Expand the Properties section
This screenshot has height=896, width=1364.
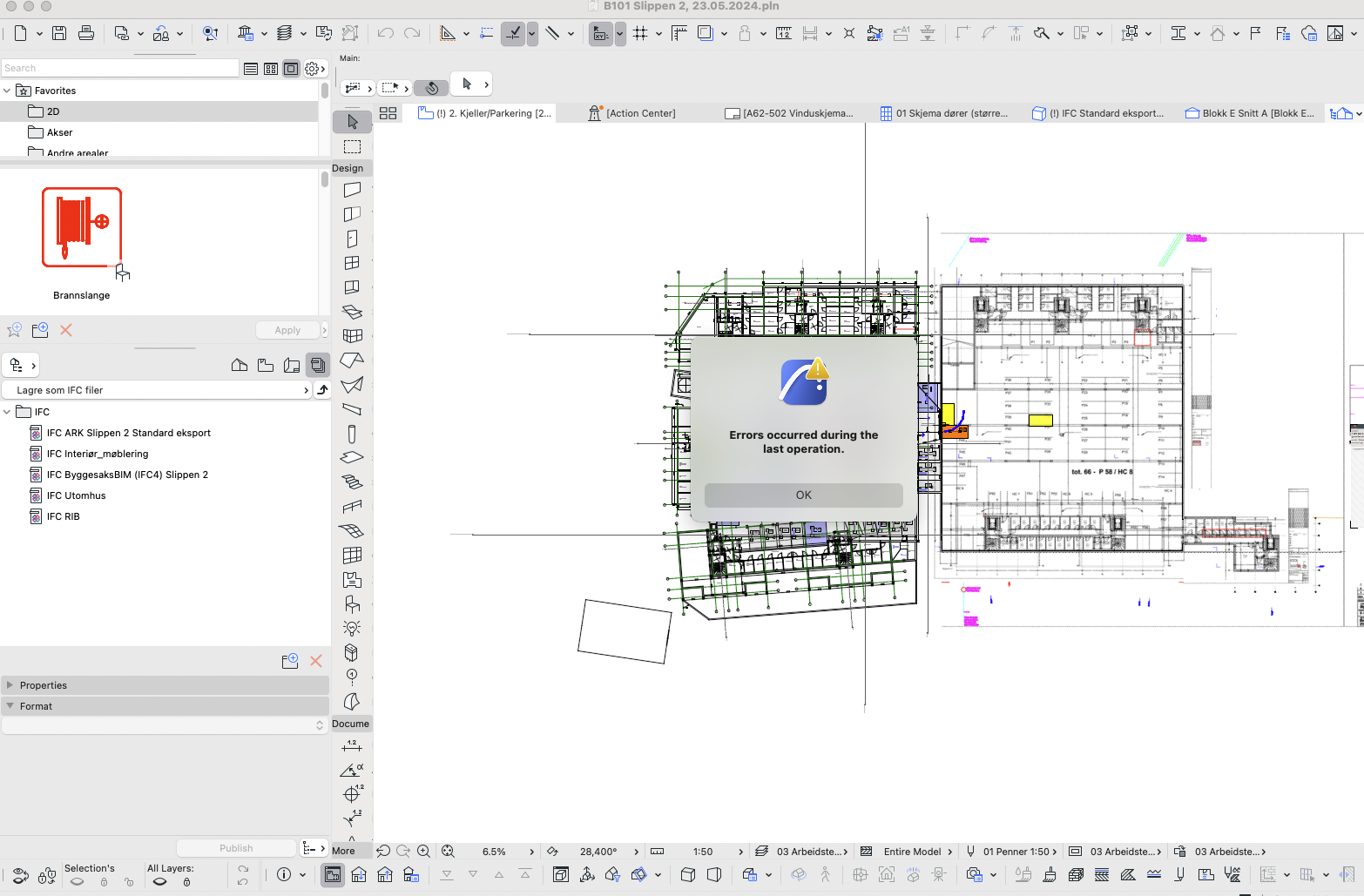(10, 685)
